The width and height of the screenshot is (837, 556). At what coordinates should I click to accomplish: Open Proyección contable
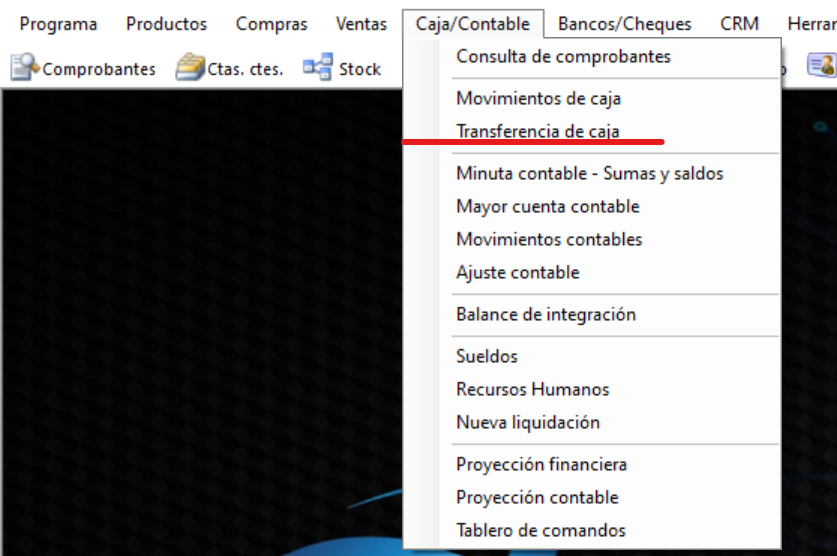tap(592, 497)
